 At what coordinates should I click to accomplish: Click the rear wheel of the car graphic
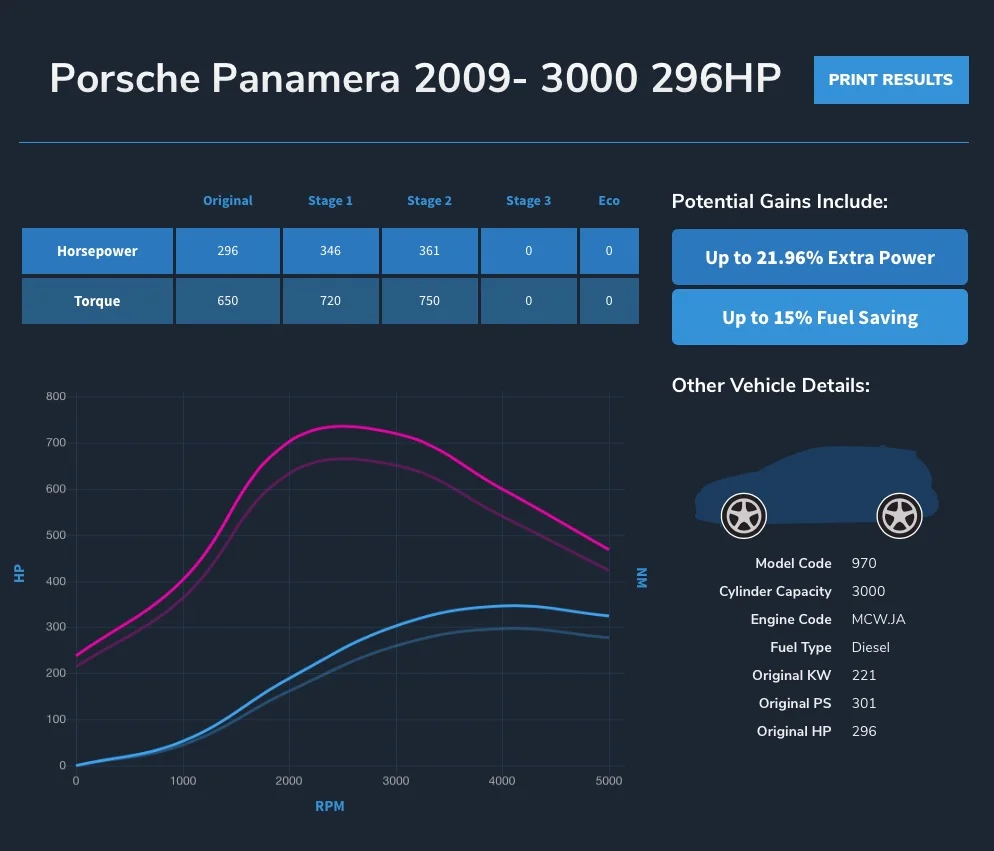click(899, 516)
